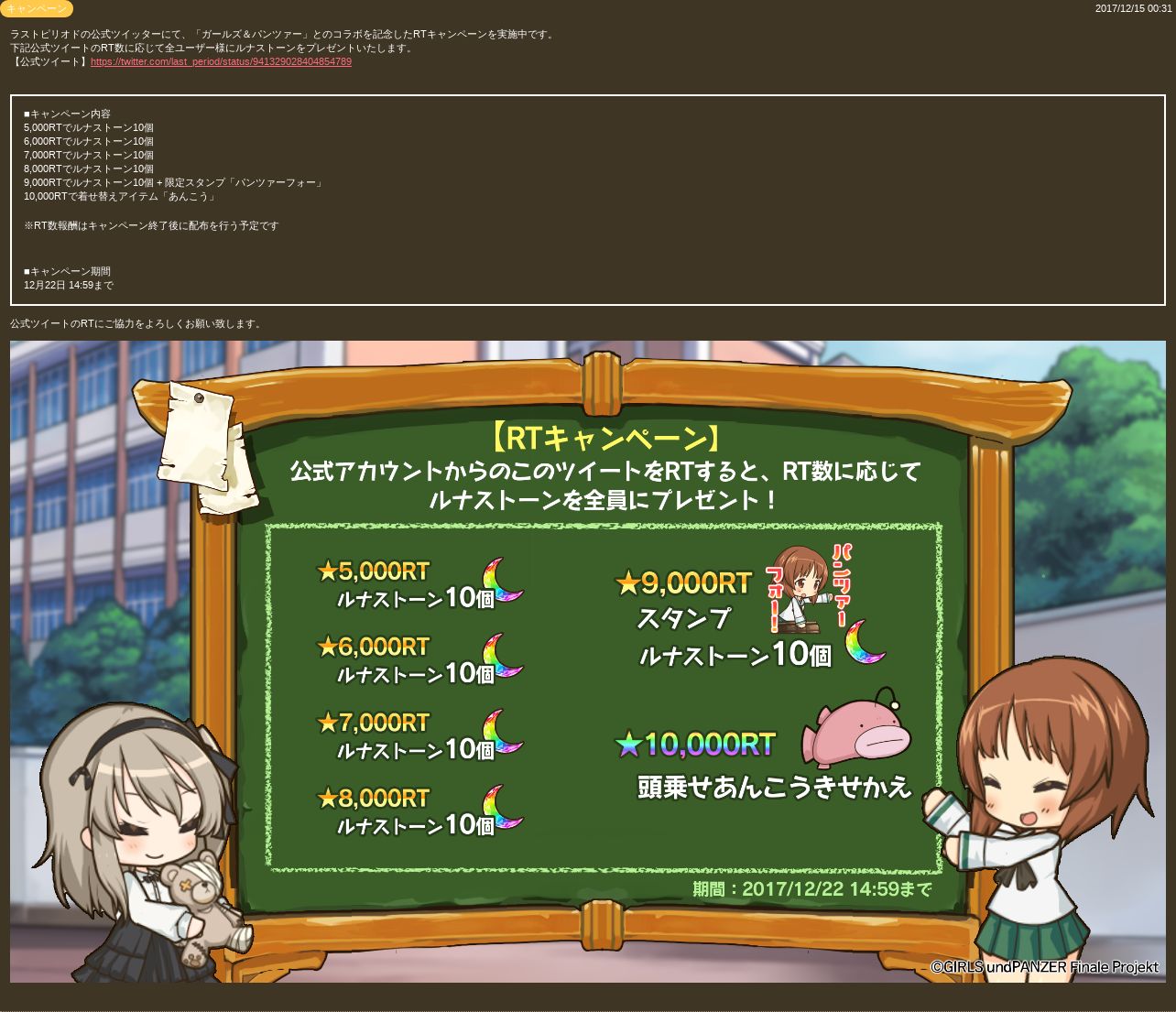Select the date text 2017/12/15 00:31
1176x1012 pixels.
[x=1133, y=8]
